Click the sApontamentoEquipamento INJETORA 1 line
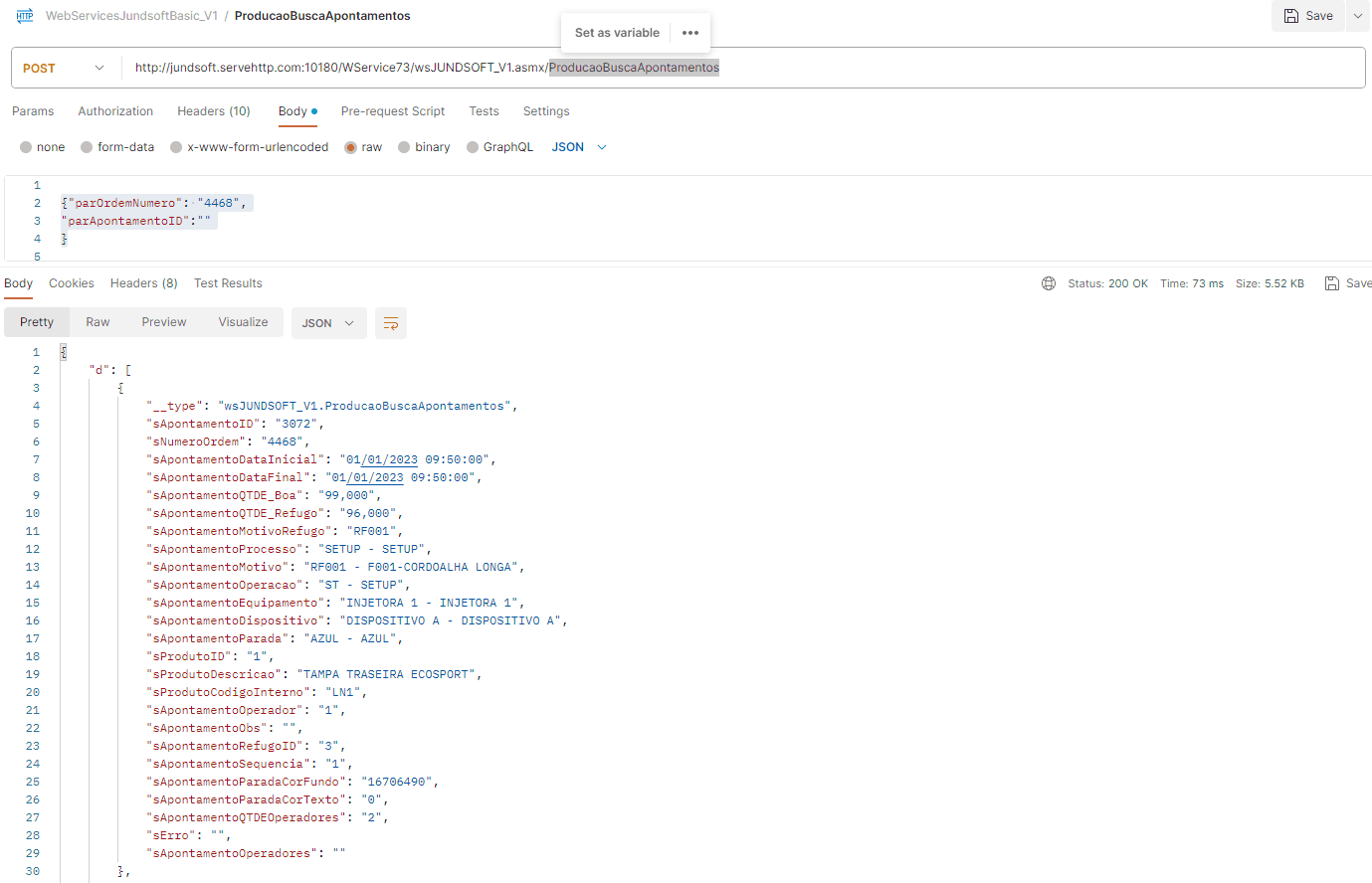Viewport: 1372px width, 883px height. [335, 603]
